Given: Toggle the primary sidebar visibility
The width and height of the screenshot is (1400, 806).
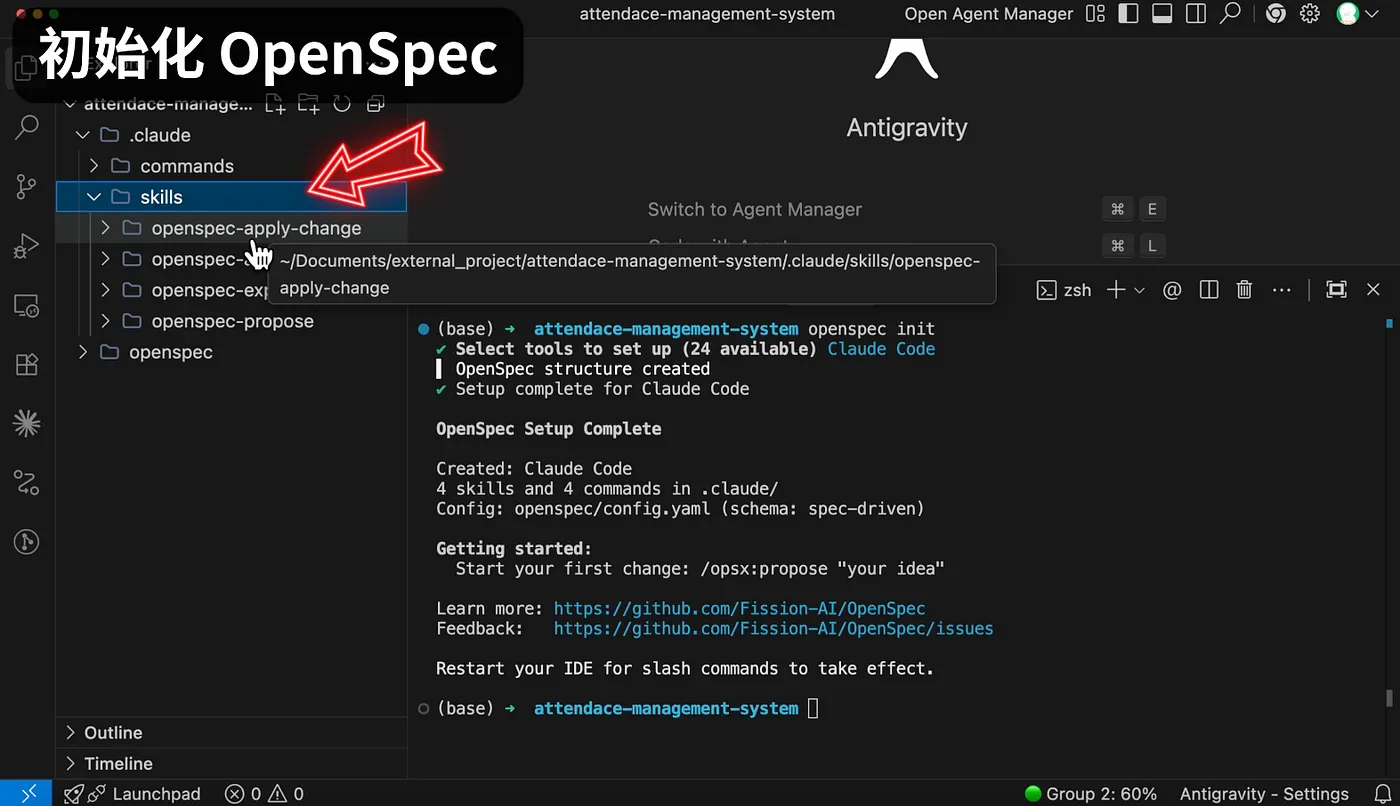Looking at the screenshot, I should click(x=1128, y=14).
